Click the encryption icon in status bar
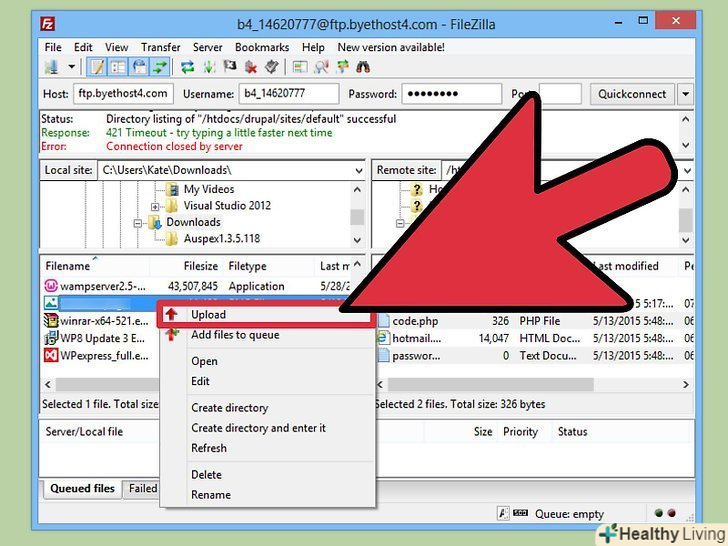The image size is (728, 546). 503,513
